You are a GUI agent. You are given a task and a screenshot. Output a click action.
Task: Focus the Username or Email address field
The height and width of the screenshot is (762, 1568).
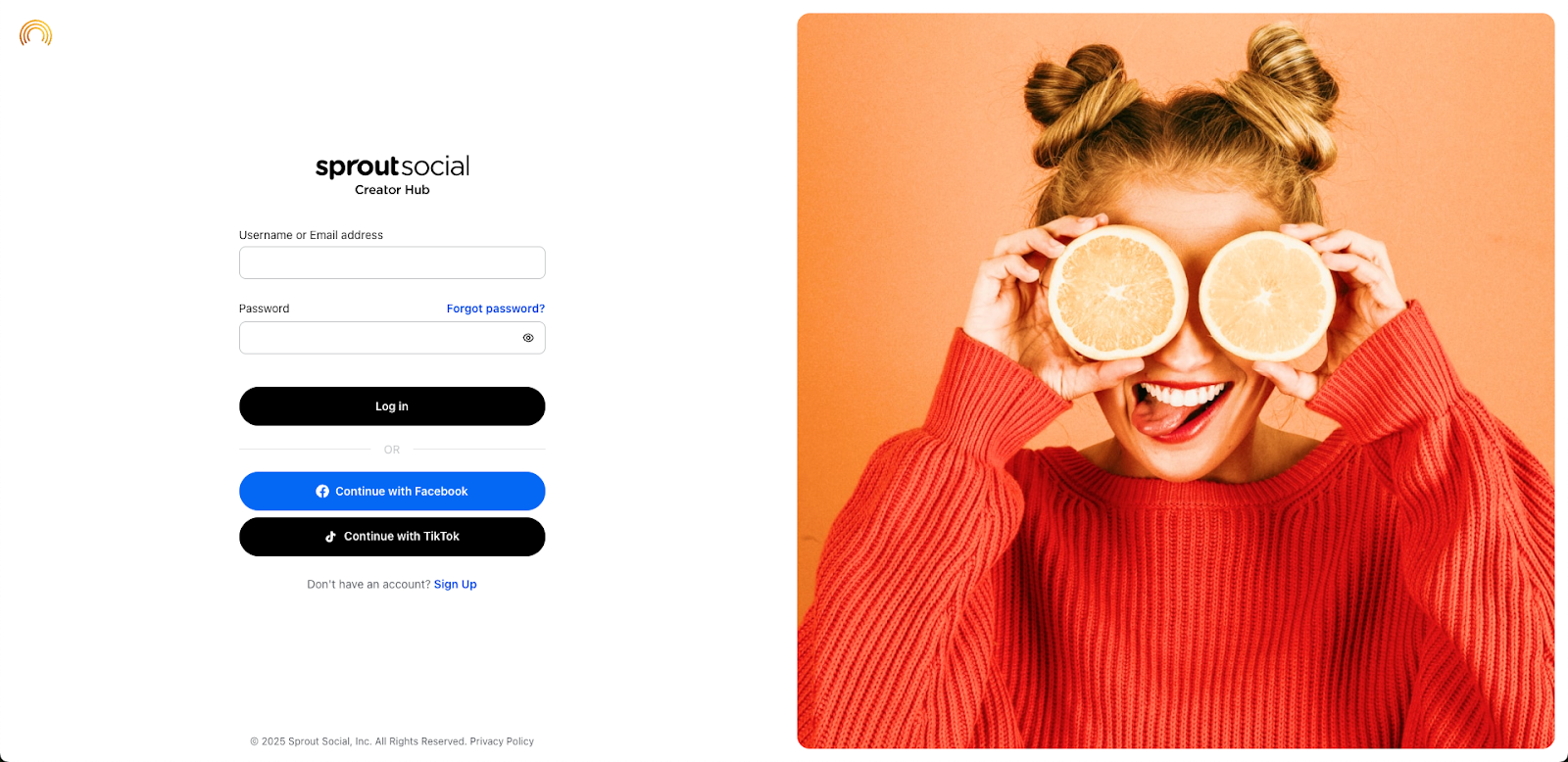(x=392, y=262)
